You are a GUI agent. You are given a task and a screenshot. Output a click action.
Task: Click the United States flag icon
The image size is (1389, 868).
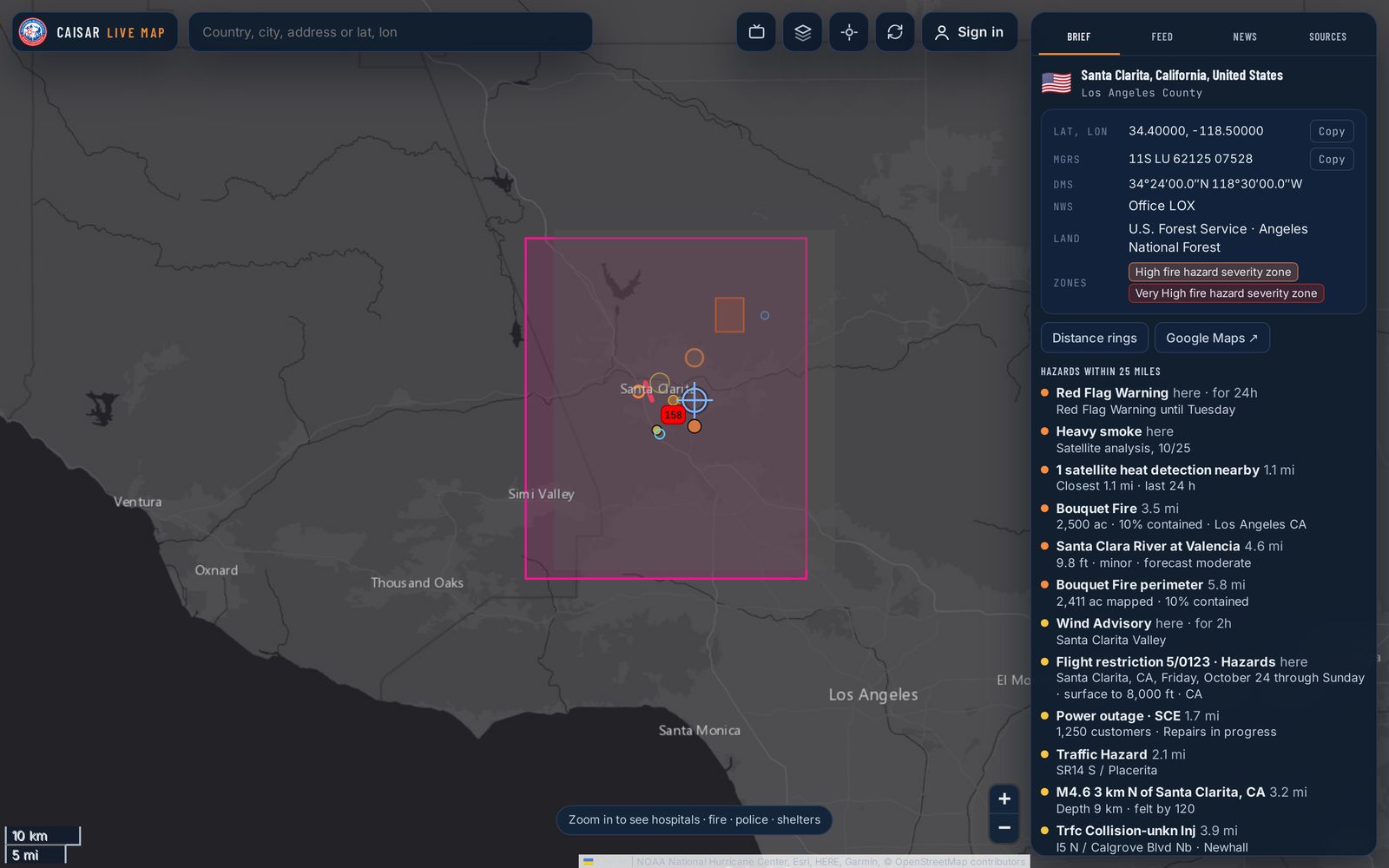coord(1057,83)
